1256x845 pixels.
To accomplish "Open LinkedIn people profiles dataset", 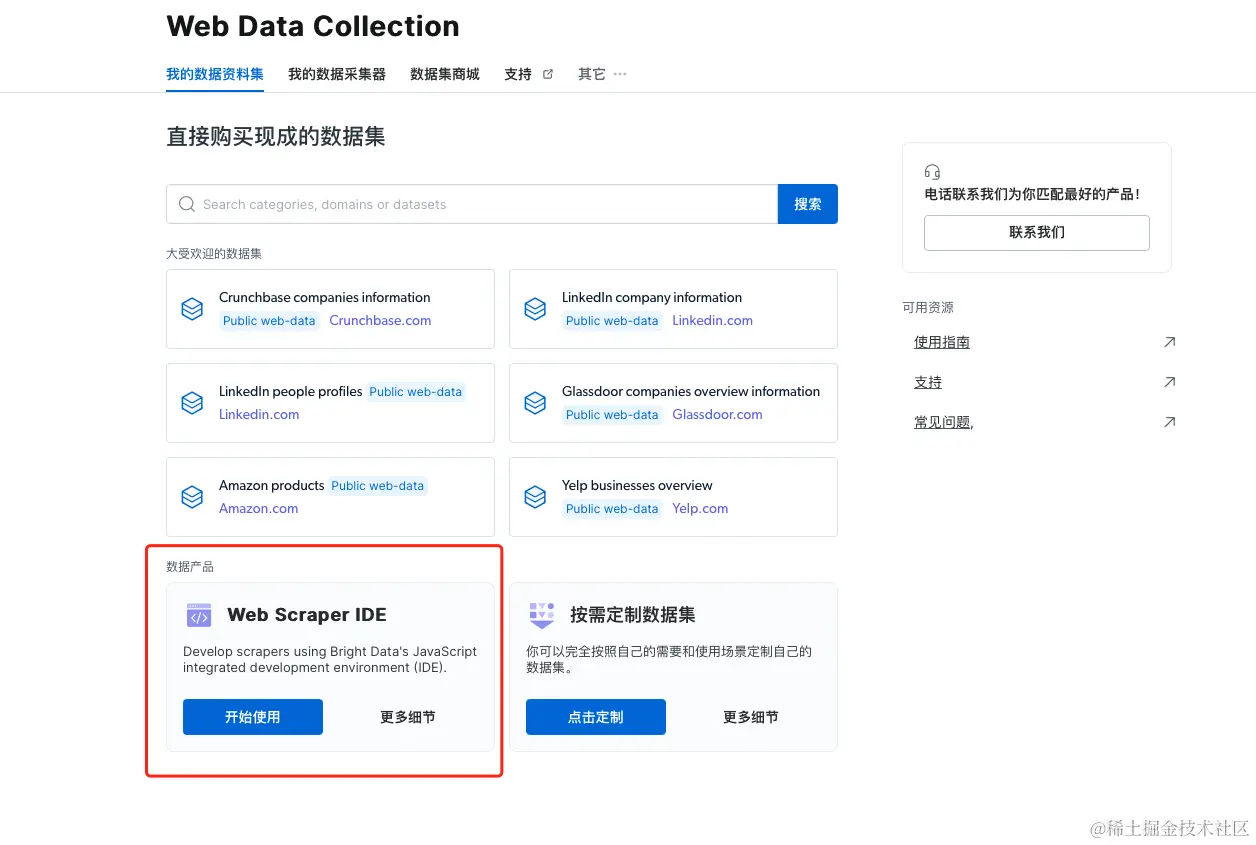I will [291, 391].
